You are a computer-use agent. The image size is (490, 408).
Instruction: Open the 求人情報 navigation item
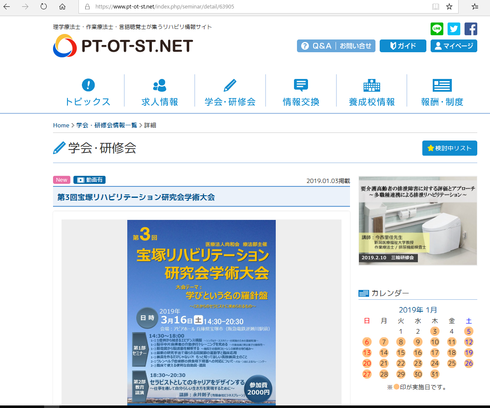point(160,92)
